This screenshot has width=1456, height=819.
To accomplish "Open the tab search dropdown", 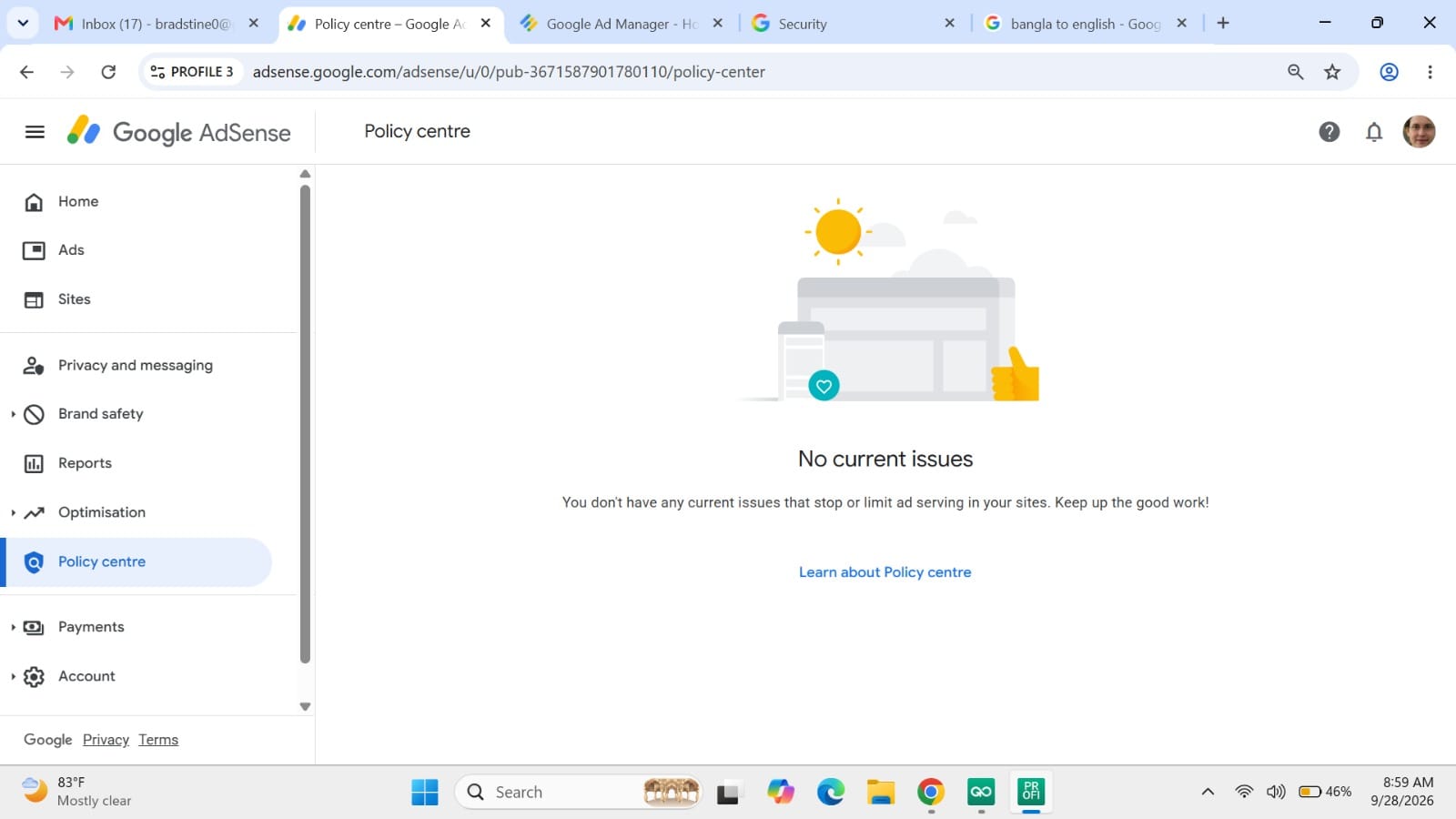I will pyautogui.click(x=23, y=24).
